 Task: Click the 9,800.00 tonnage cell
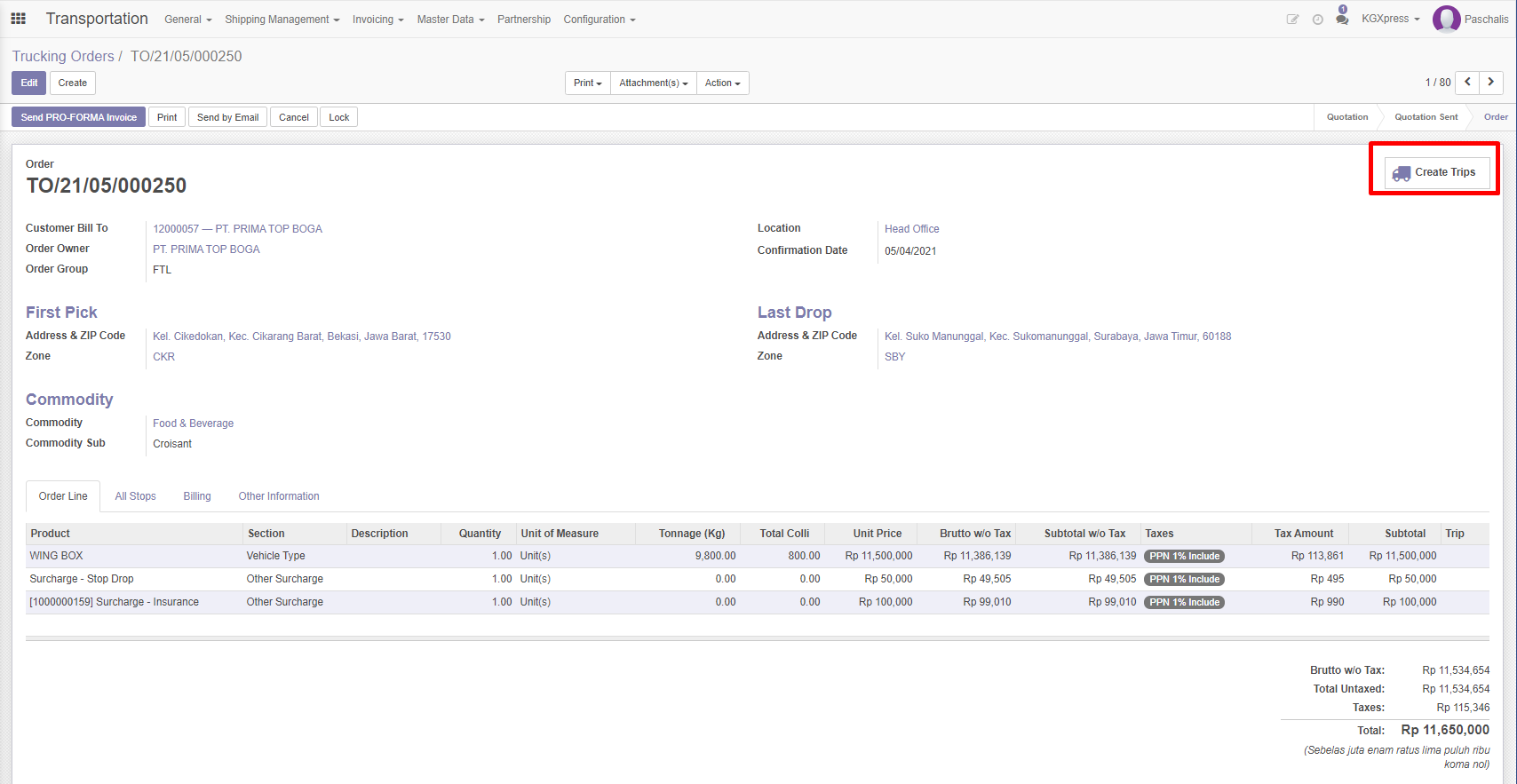715,556
